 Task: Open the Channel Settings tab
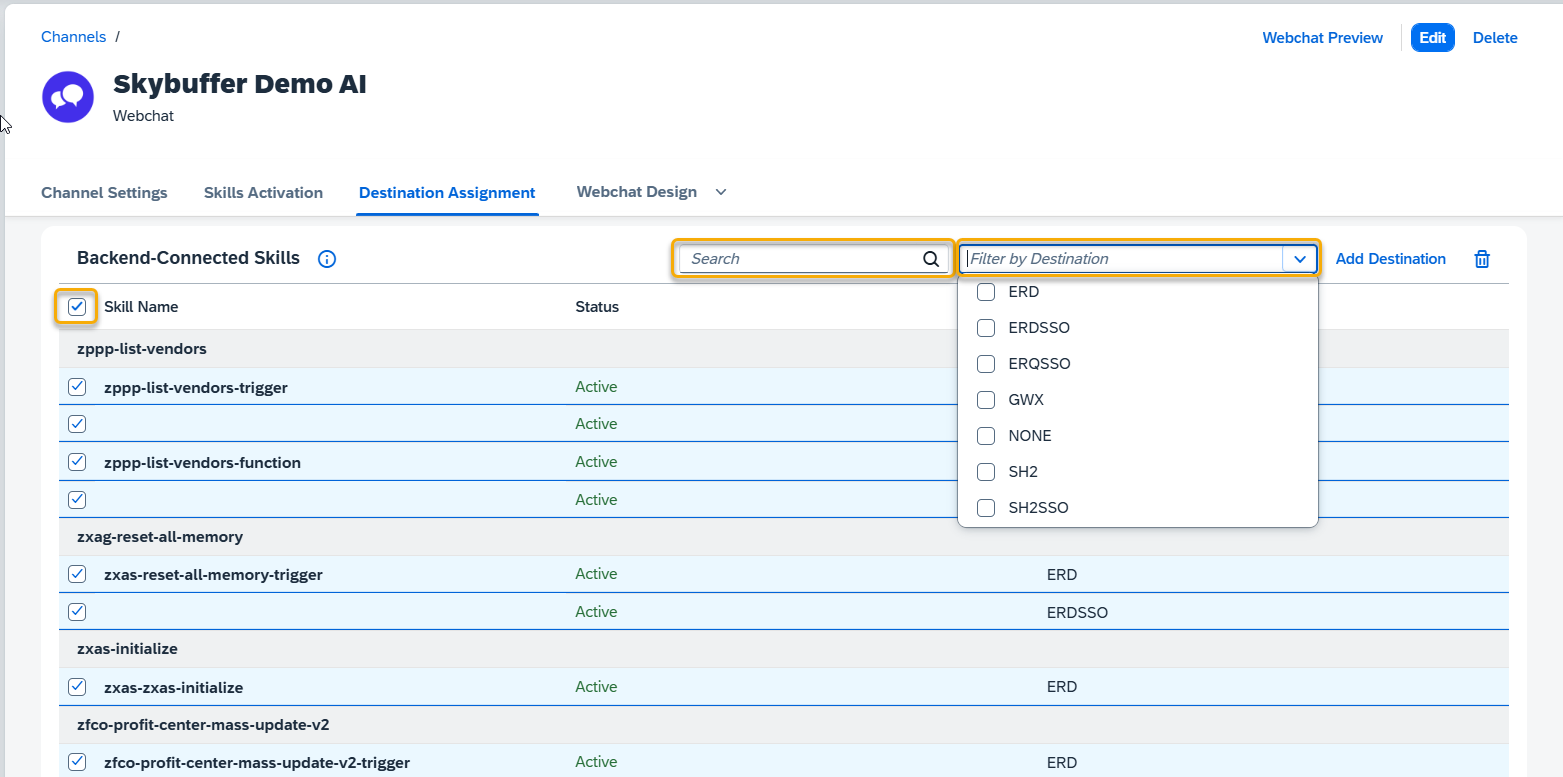[x=104, y=193]
